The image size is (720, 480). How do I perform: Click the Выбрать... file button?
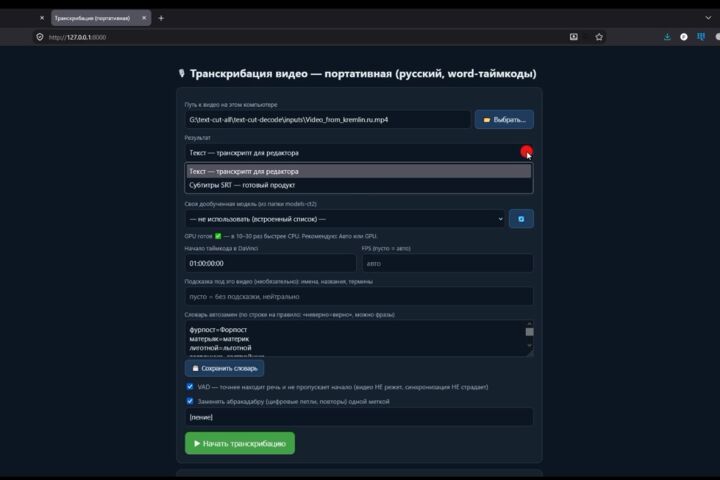tap(504, 120)
